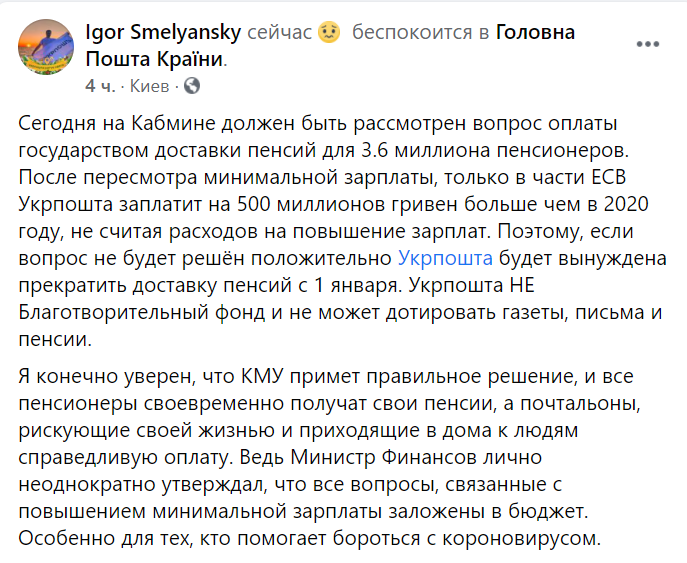This screenshot has width=687, height=563.
Task: Click the globe public privacy icon
Action: pos(192,86)
